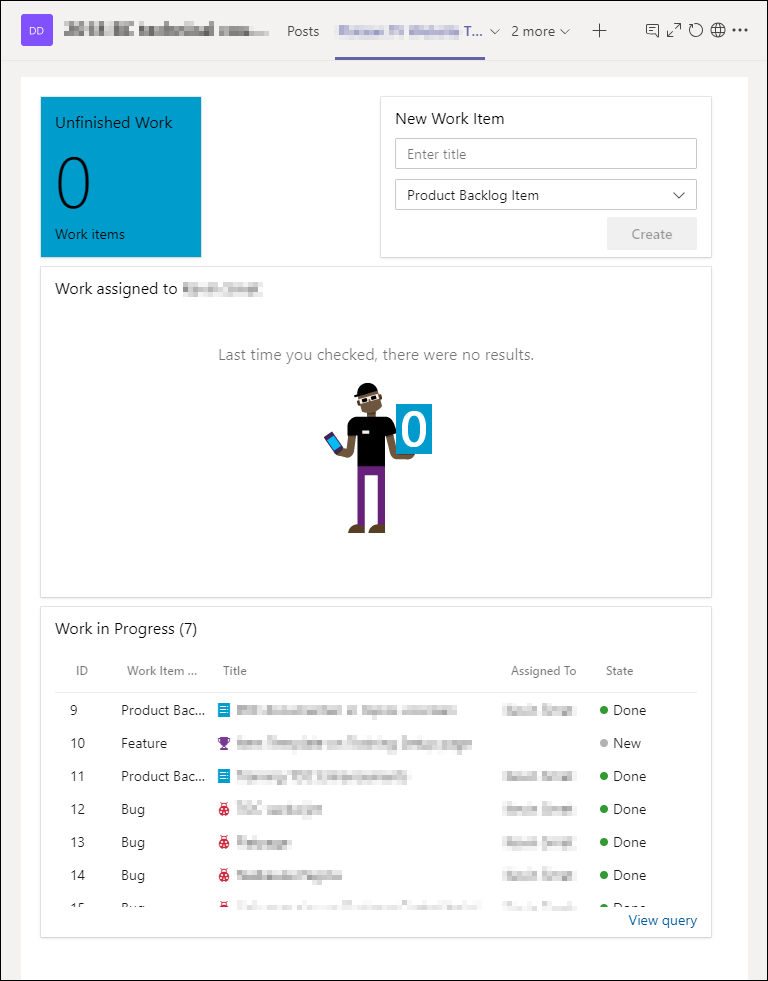This screenshot has width=768, height=981.
Task: Sort by the Title column header
Action: coord(235,671)
